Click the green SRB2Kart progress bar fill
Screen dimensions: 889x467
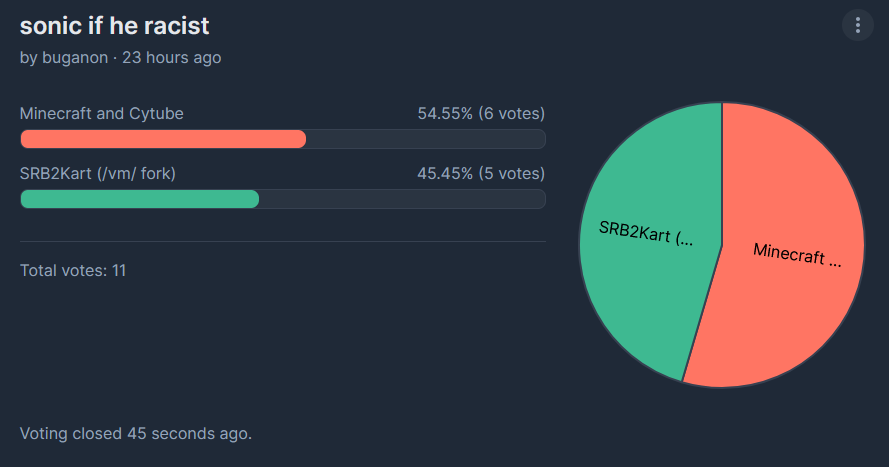coord(139,199)
